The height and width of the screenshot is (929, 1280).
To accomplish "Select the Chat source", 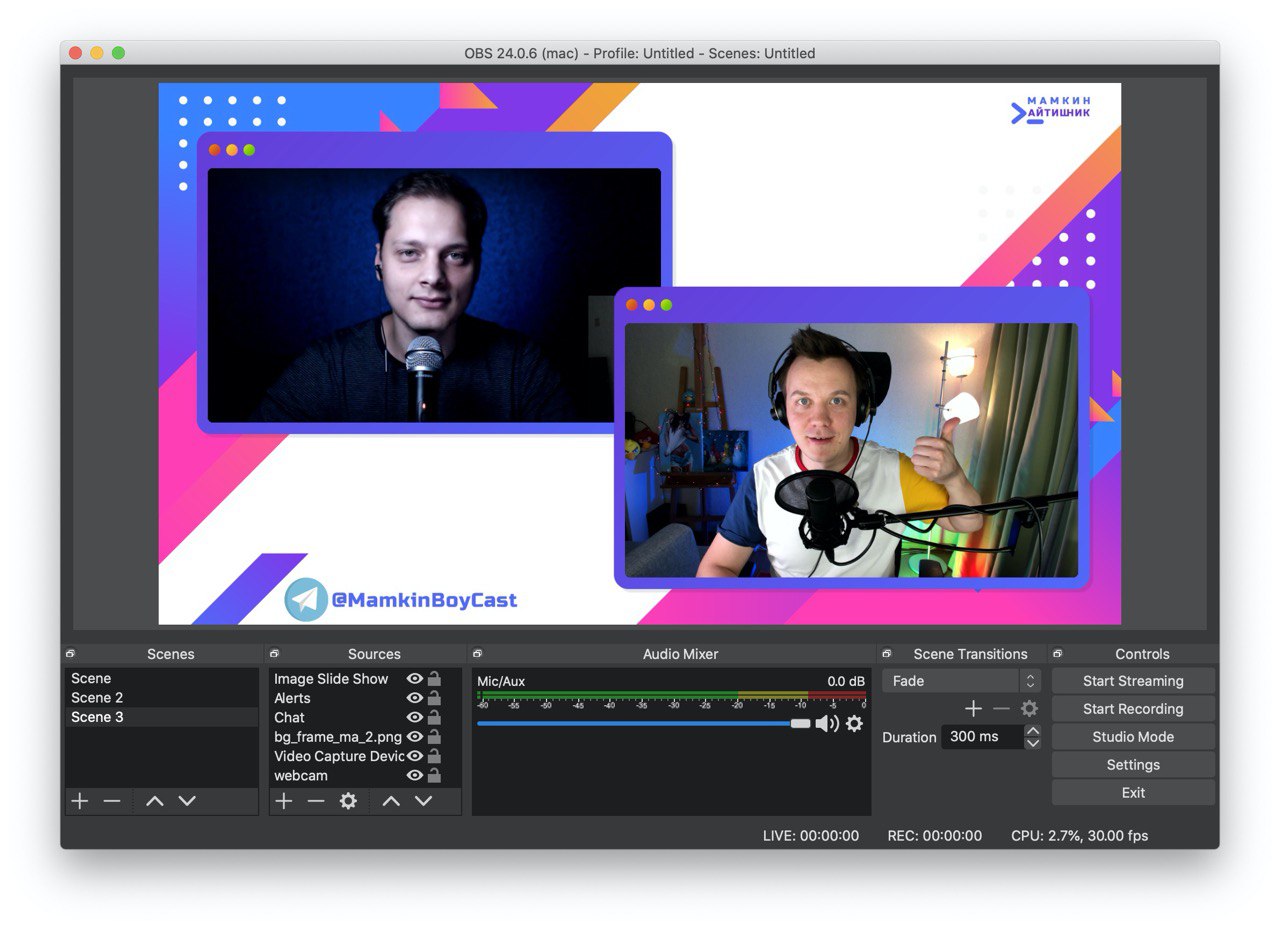I will [289, 717].
